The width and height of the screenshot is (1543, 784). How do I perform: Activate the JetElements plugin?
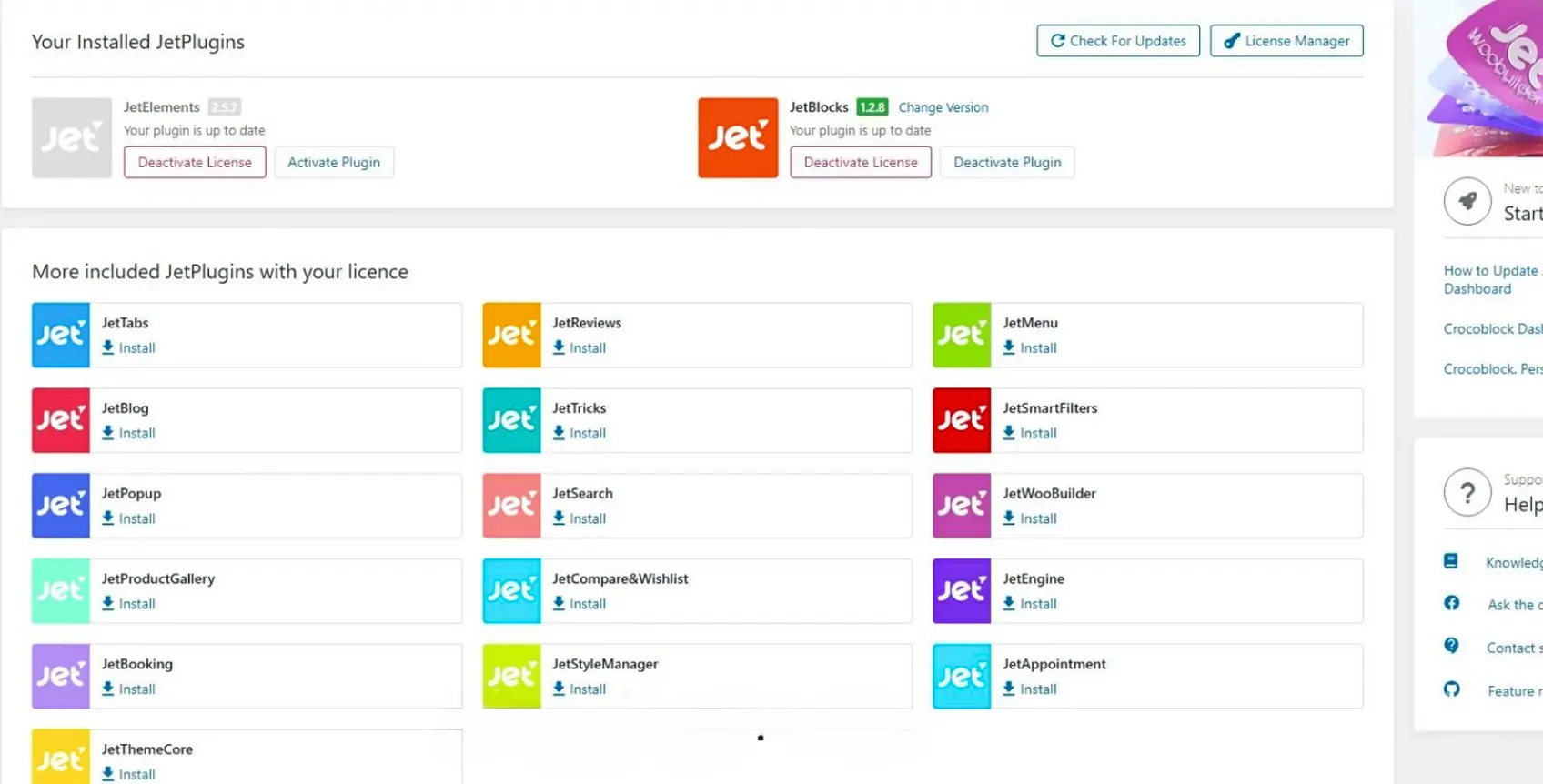coord(334,162)
